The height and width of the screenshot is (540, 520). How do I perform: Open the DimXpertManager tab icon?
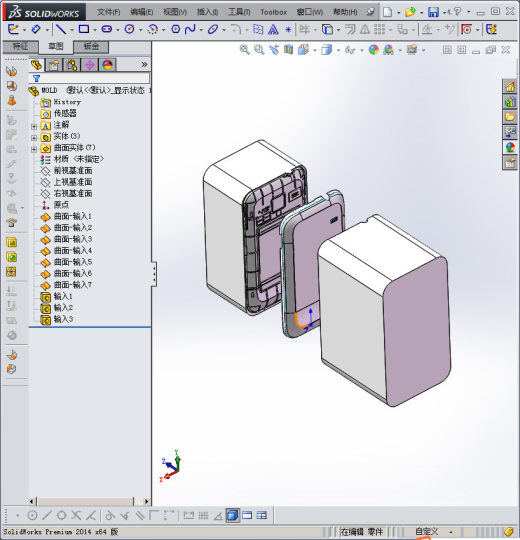click(x=90, y=65)
